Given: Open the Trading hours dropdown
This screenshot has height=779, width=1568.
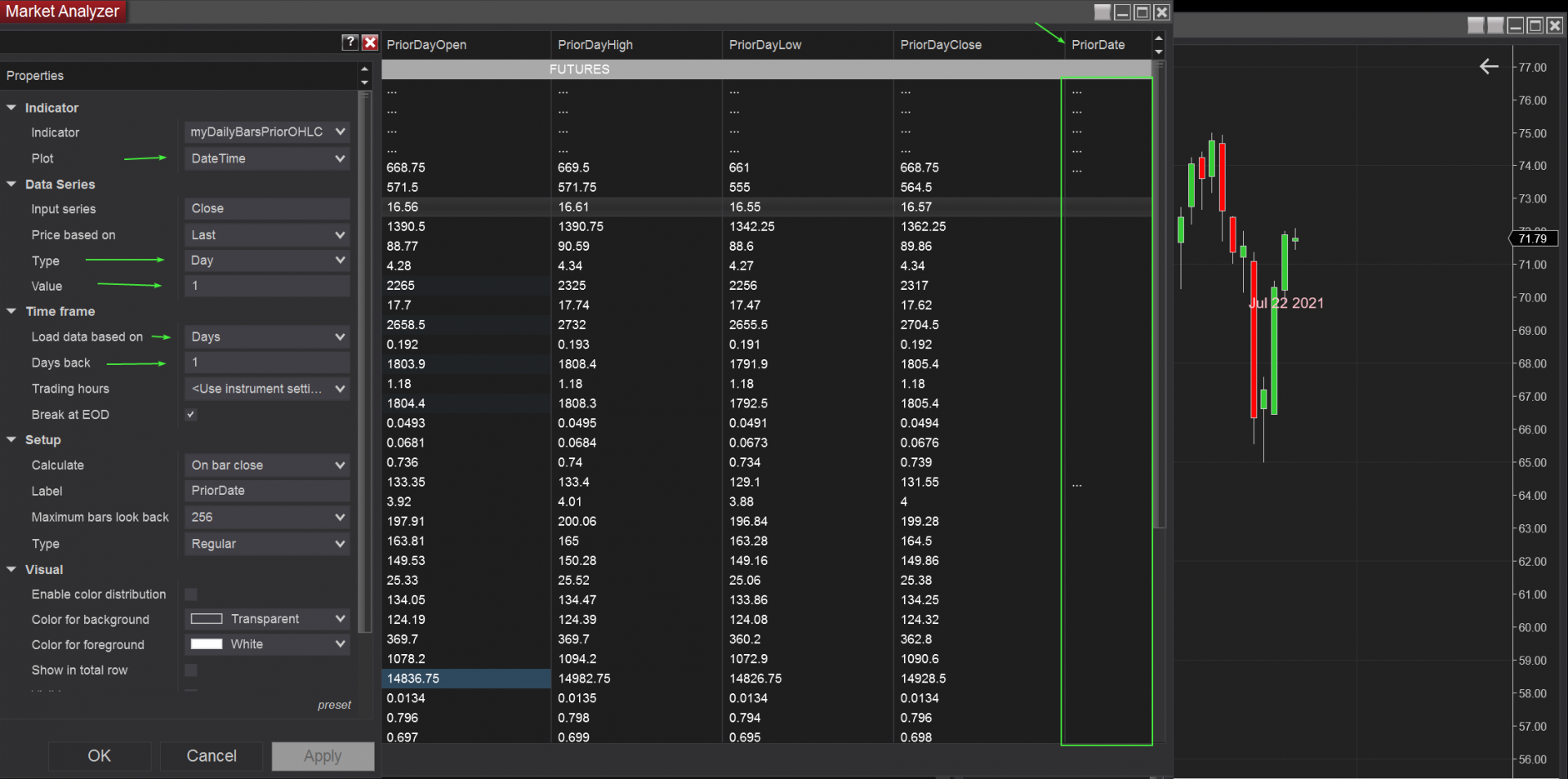Looking at the screenshot, I should tap(267, 389).
